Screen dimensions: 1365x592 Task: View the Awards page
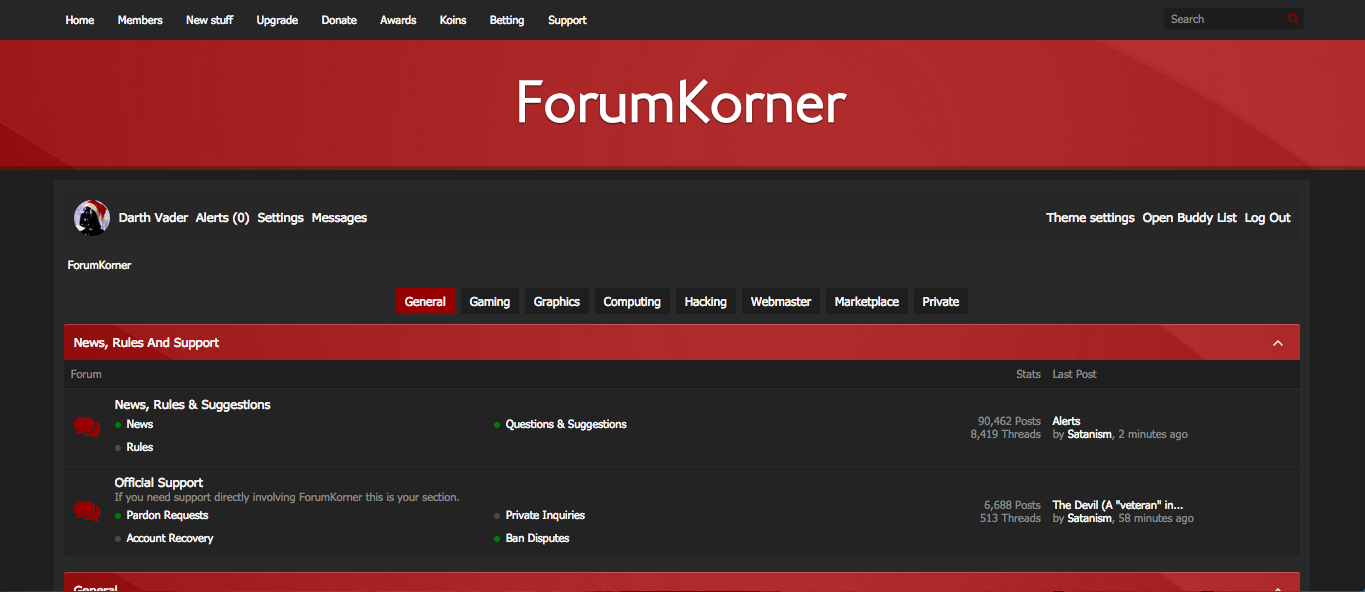coord(398,20)
